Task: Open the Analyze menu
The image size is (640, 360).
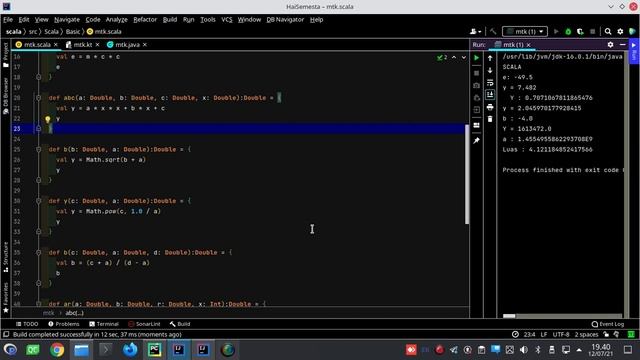Action: 116,19
